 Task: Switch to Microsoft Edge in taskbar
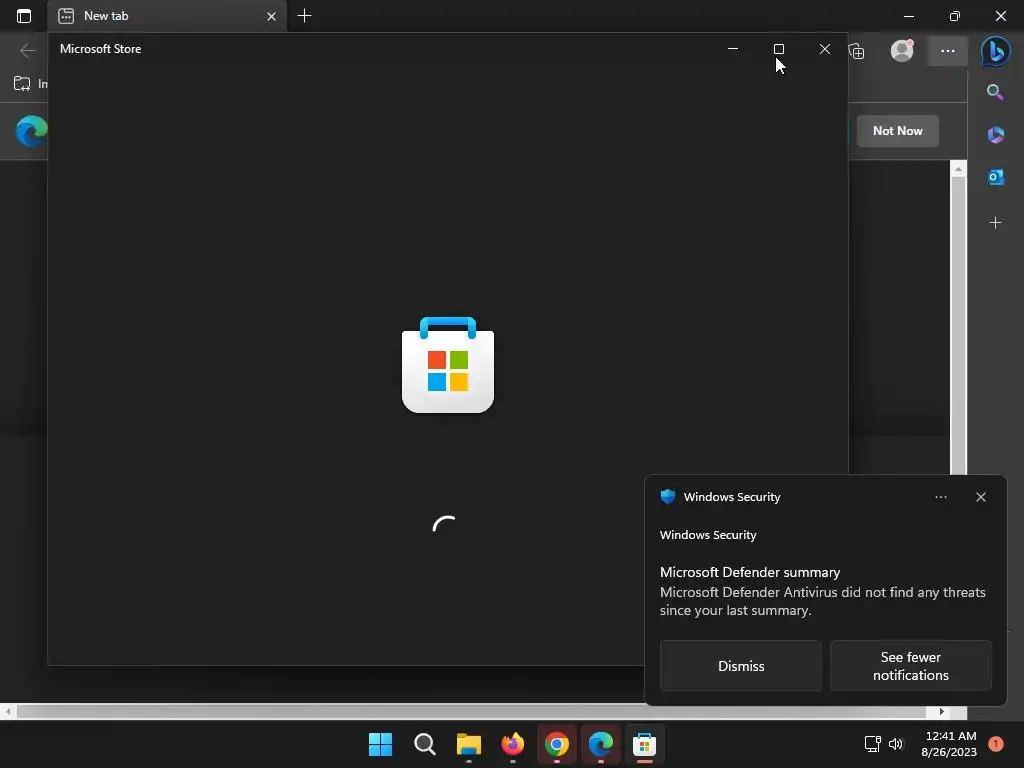point(601,744)
